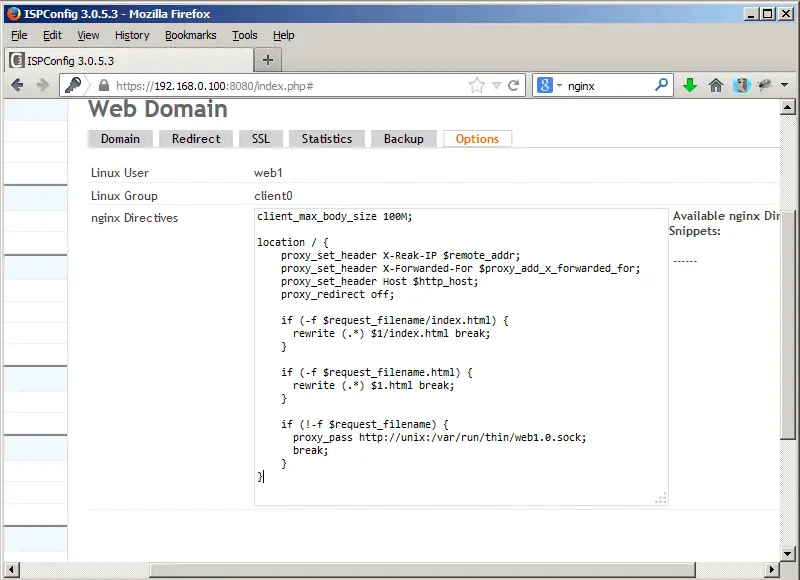Click the Web Domain heading
The width and height of the screenshot is (800, 580).
coord(158,109)
